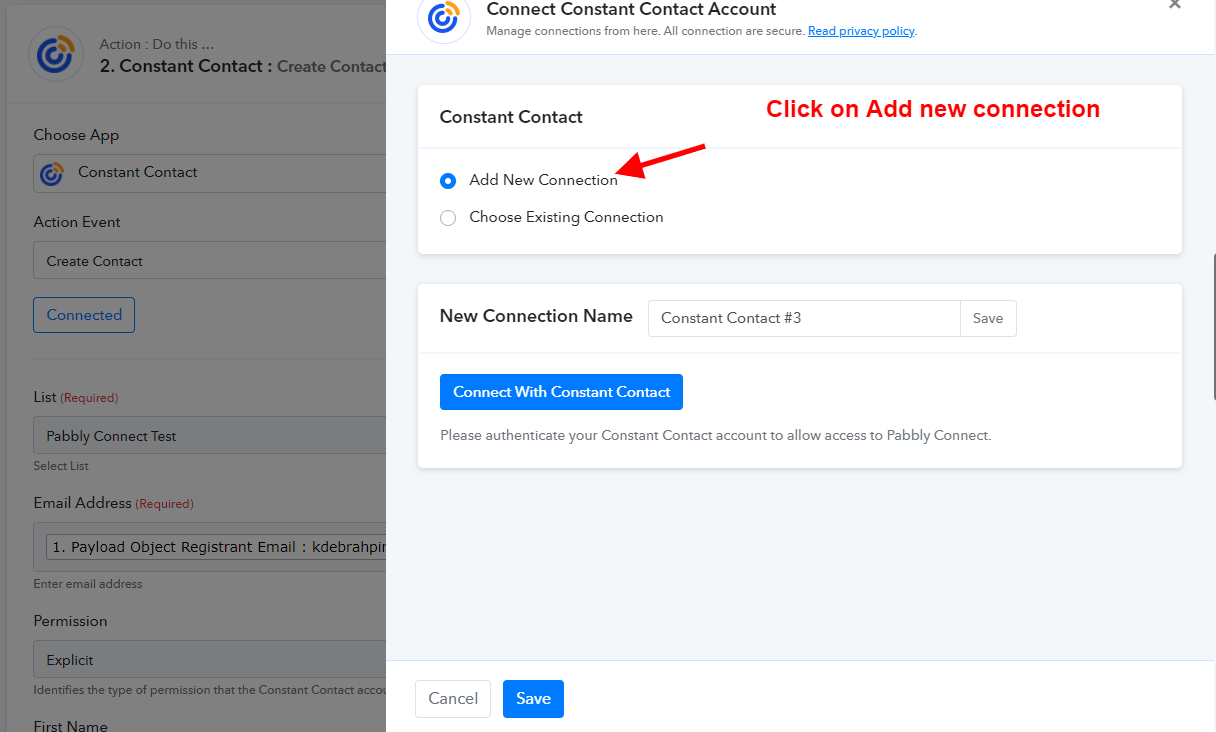Click the Email Address payload field
The width and height of the screenshot is (1216, 732).
[x=210, y=547]
